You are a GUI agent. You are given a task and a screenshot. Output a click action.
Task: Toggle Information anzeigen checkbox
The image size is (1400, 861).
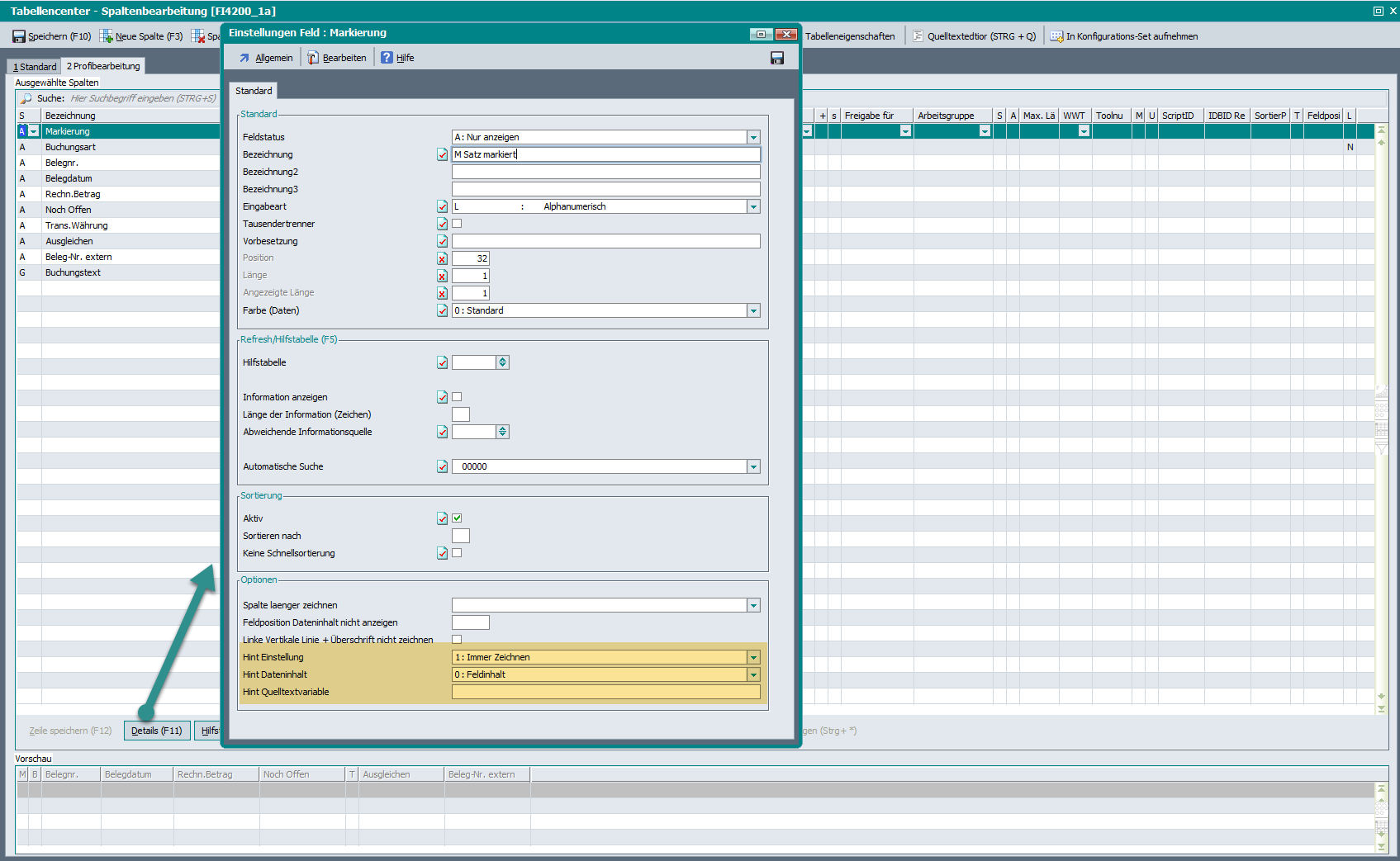(x=457, y=397)
